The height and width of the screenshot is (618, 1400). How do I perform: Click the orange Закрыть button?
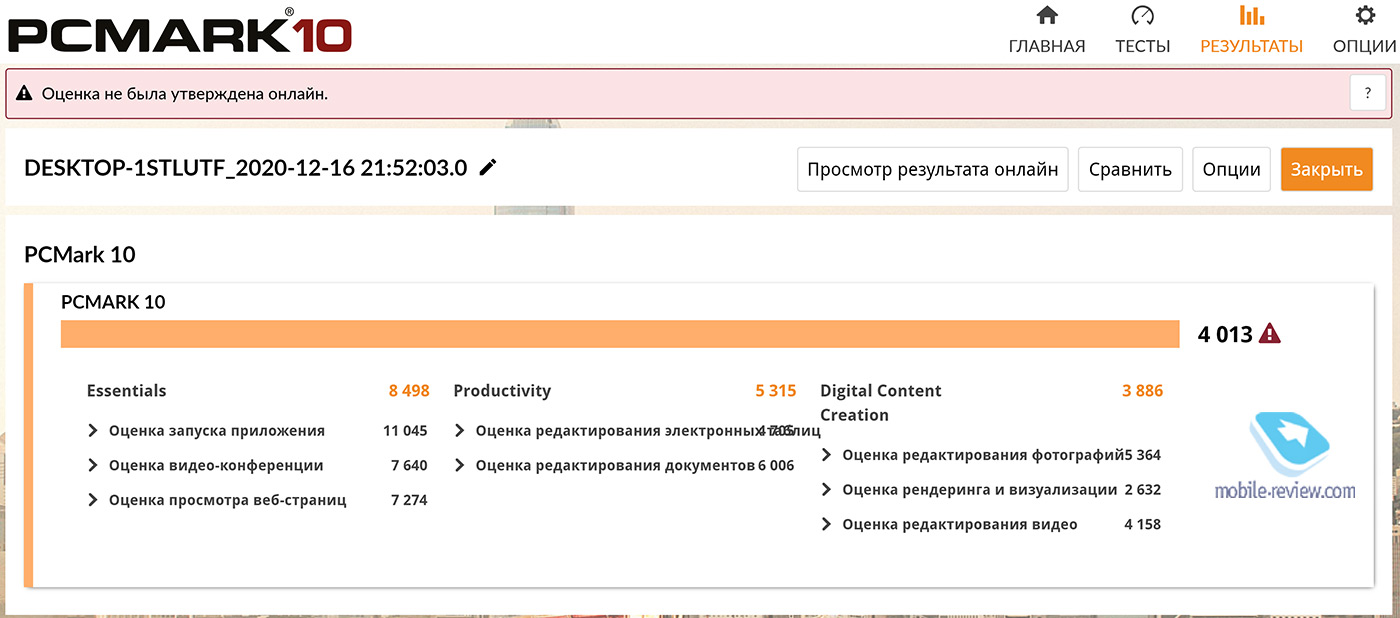(1326, 169)
